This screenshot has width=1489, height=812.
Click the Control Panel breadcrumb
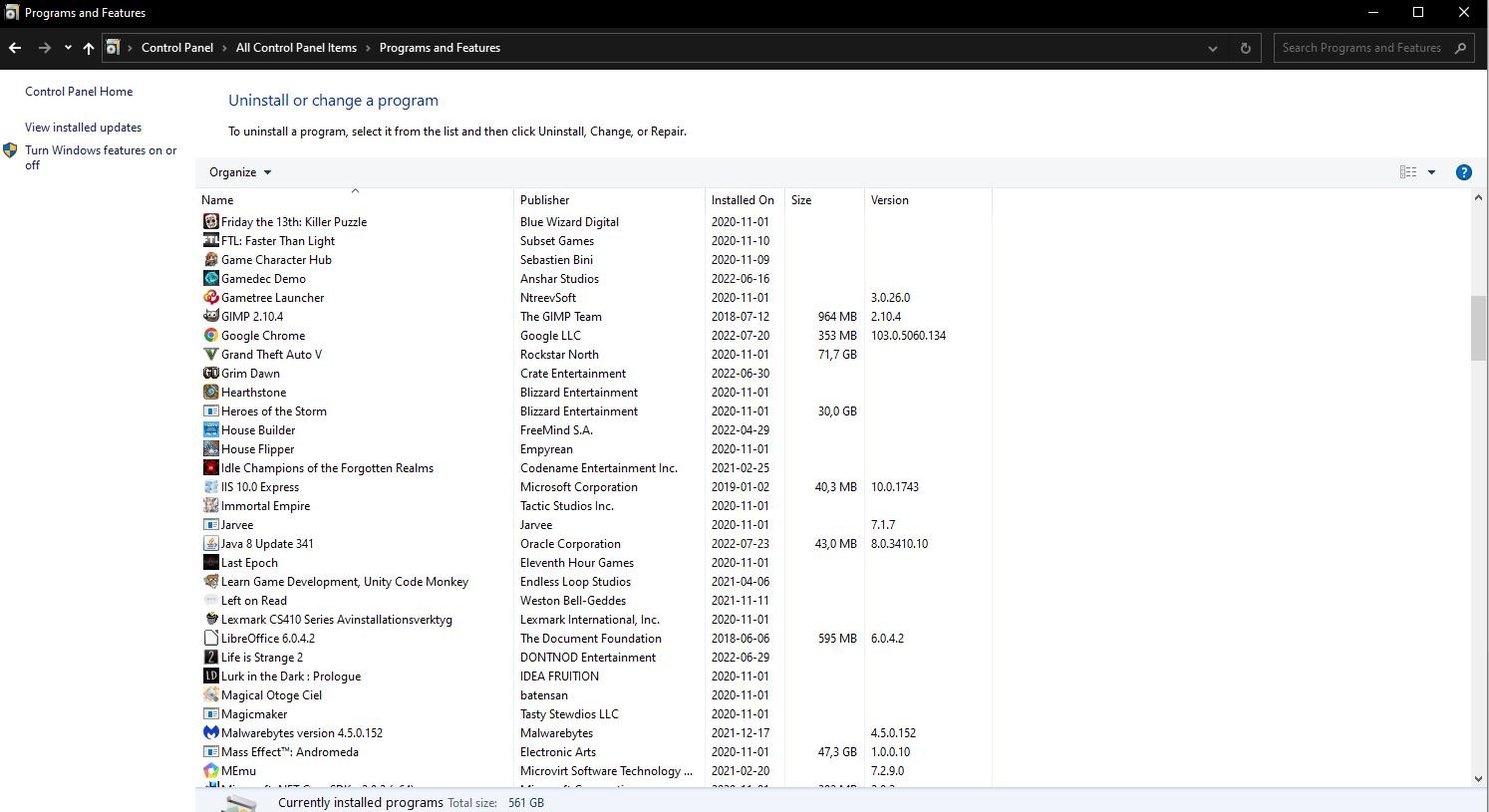pyautogui.click(x=177, y=48)
